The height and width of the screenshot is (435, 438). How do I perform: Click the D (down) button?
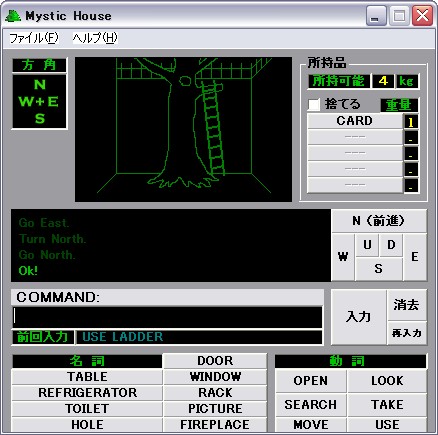391,245
